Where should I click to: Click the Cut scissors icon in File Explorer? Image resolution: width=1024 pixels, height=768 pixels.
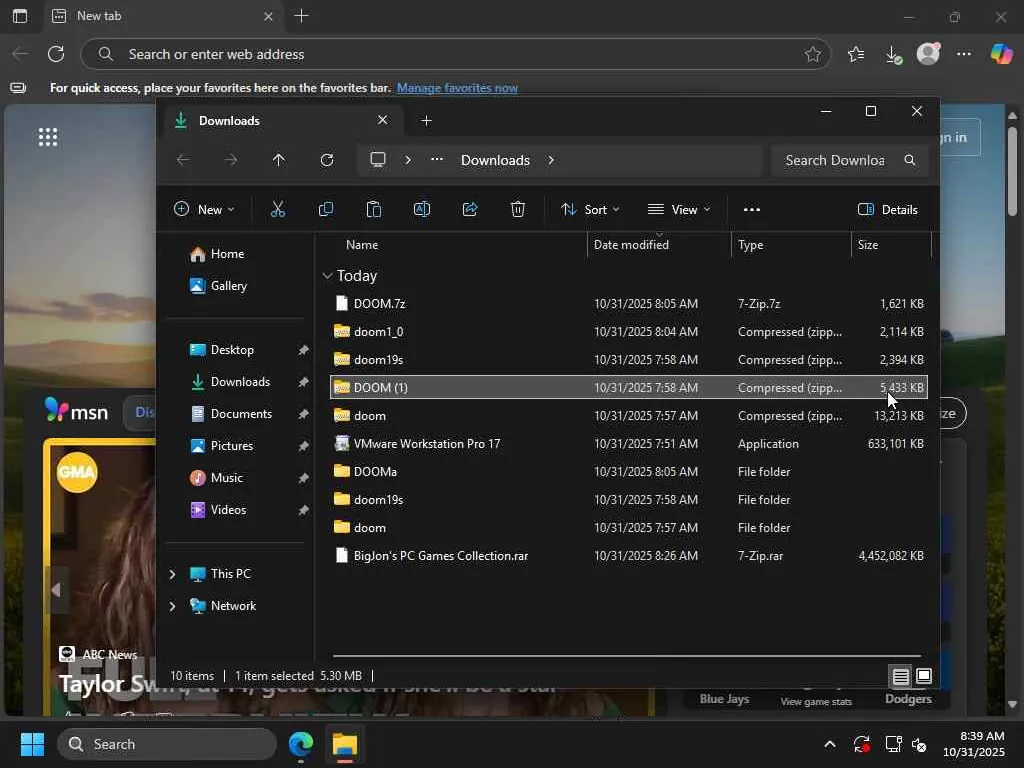click(x=278, y=209)
